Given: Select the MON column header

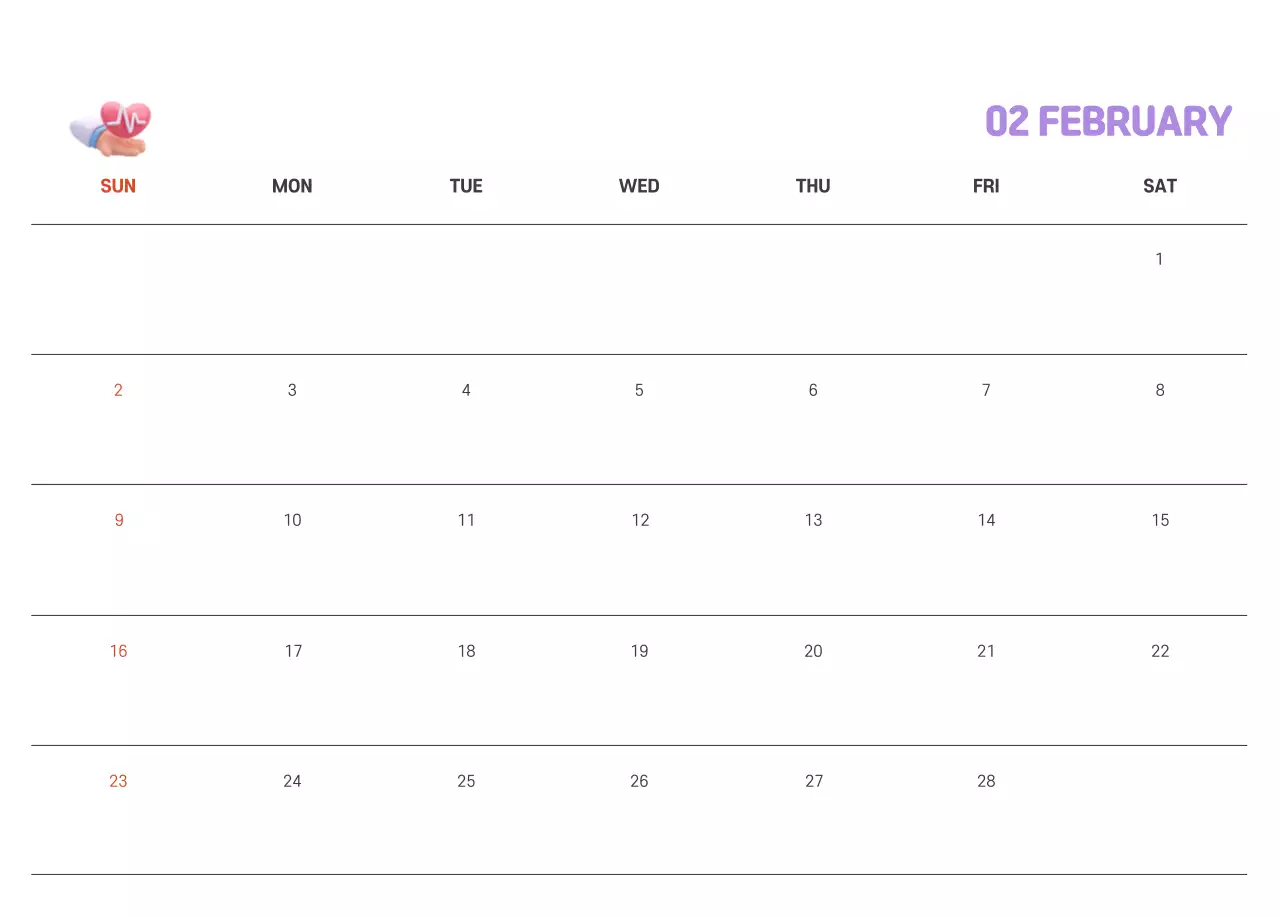Looking at the screenshot, I should click(292, 186).
